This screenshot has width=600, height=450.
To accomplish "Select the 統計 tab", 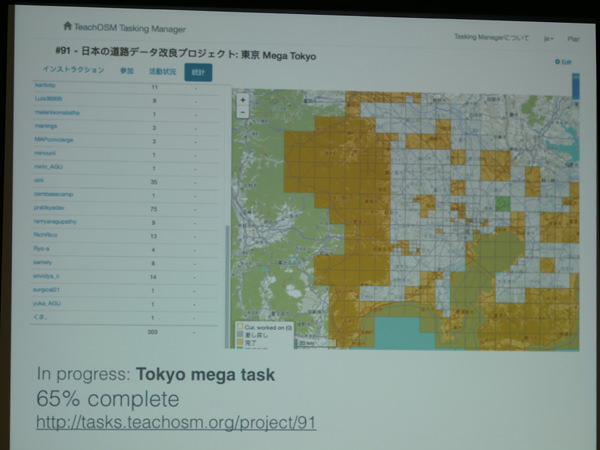I will click(x=198, y=73).
